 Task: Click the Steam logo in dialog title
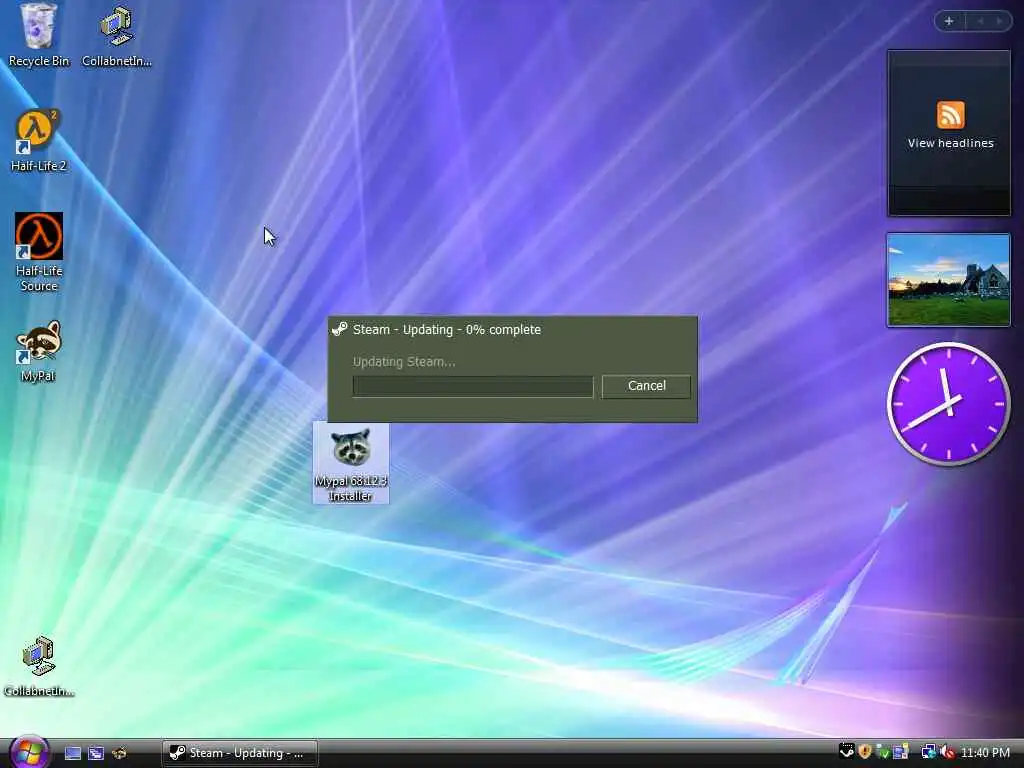pyautogui.click(x=340, y=329)
